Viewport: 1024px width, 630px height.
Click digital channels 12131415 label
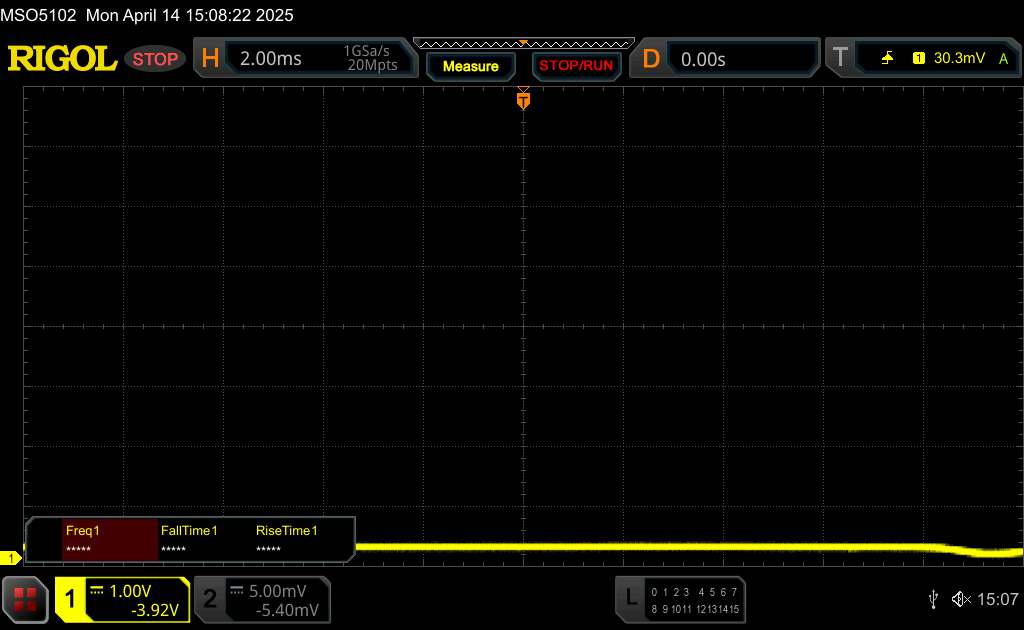point(717,609)
